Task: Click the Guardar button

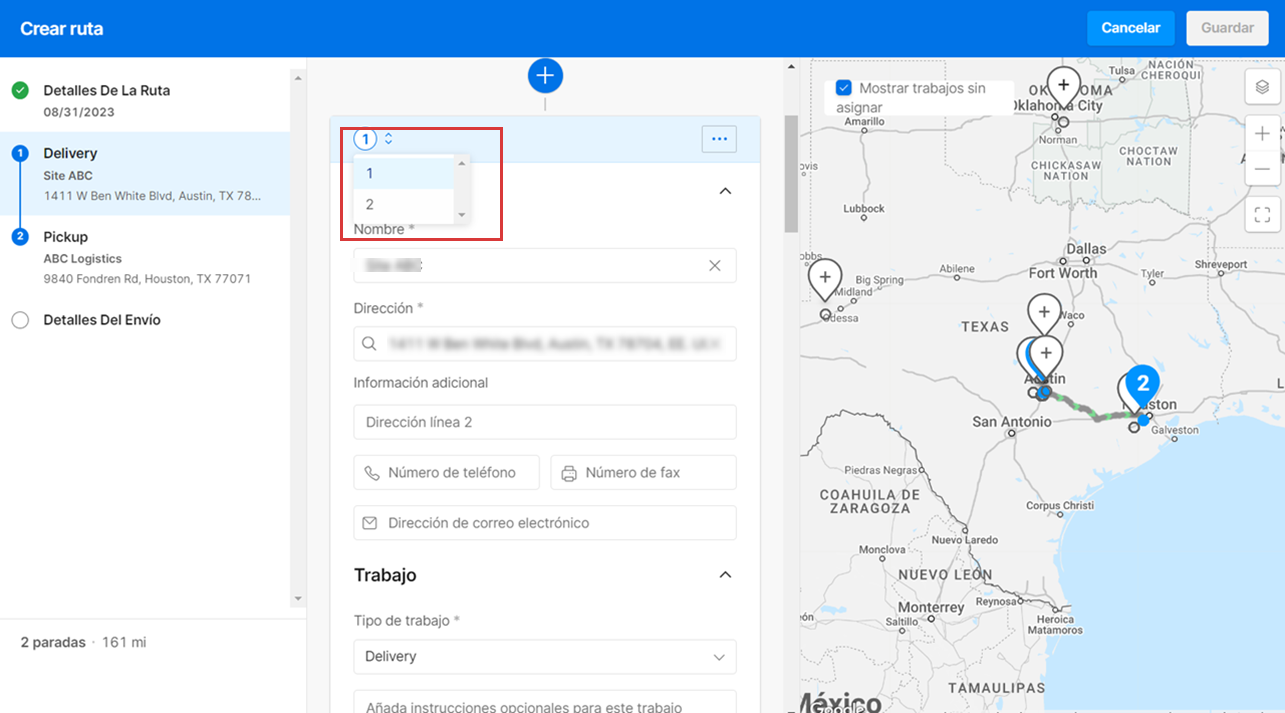Action: tap(1227, 28)
